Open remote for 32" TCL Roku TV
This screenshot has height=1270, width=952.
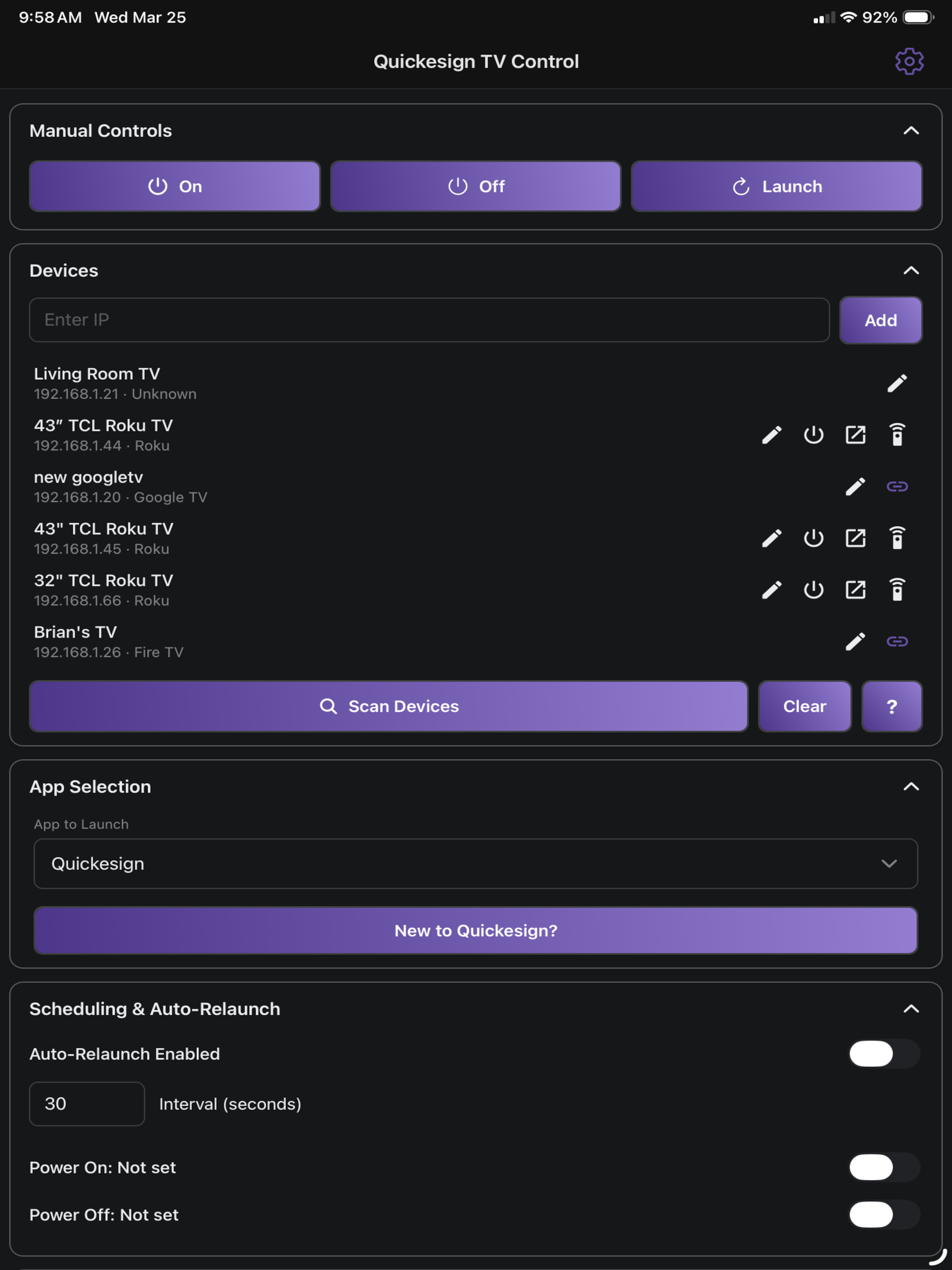click(897, 590)
